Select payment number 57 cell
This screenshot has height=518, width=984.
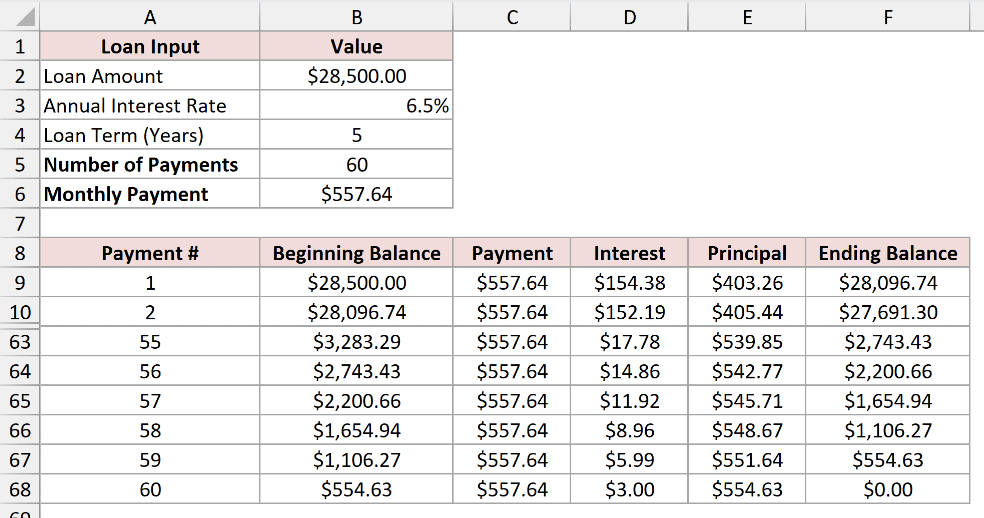point(150,401)
